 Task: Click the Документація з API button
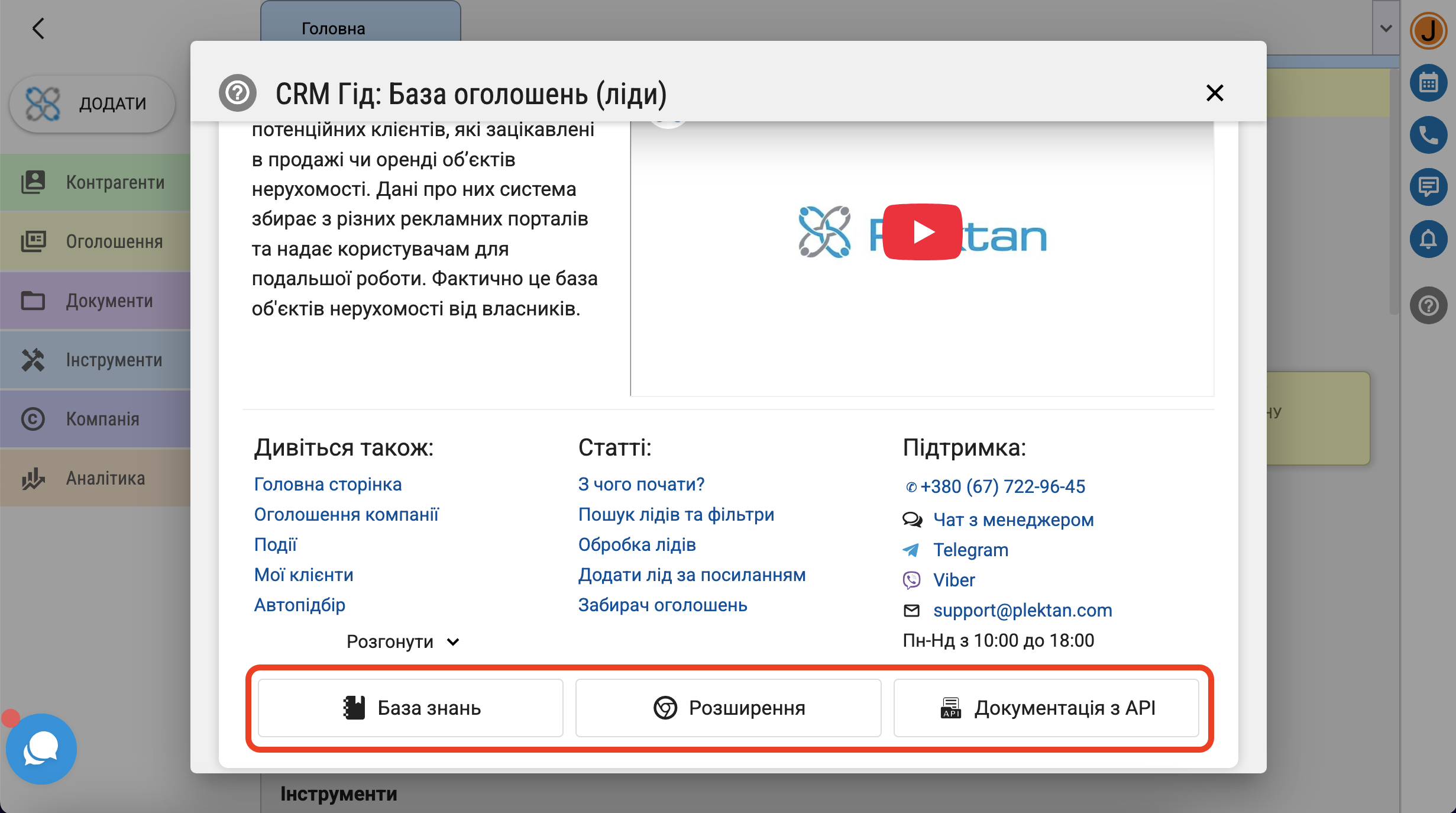pyautogui.click(x=1046, y=708)
